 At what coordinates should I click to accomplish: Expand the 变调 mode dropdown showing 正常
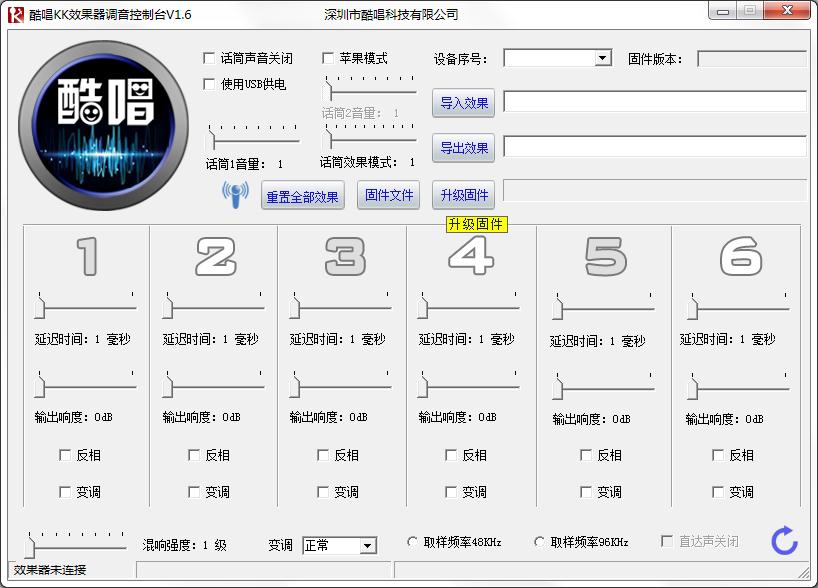point(367,546)
